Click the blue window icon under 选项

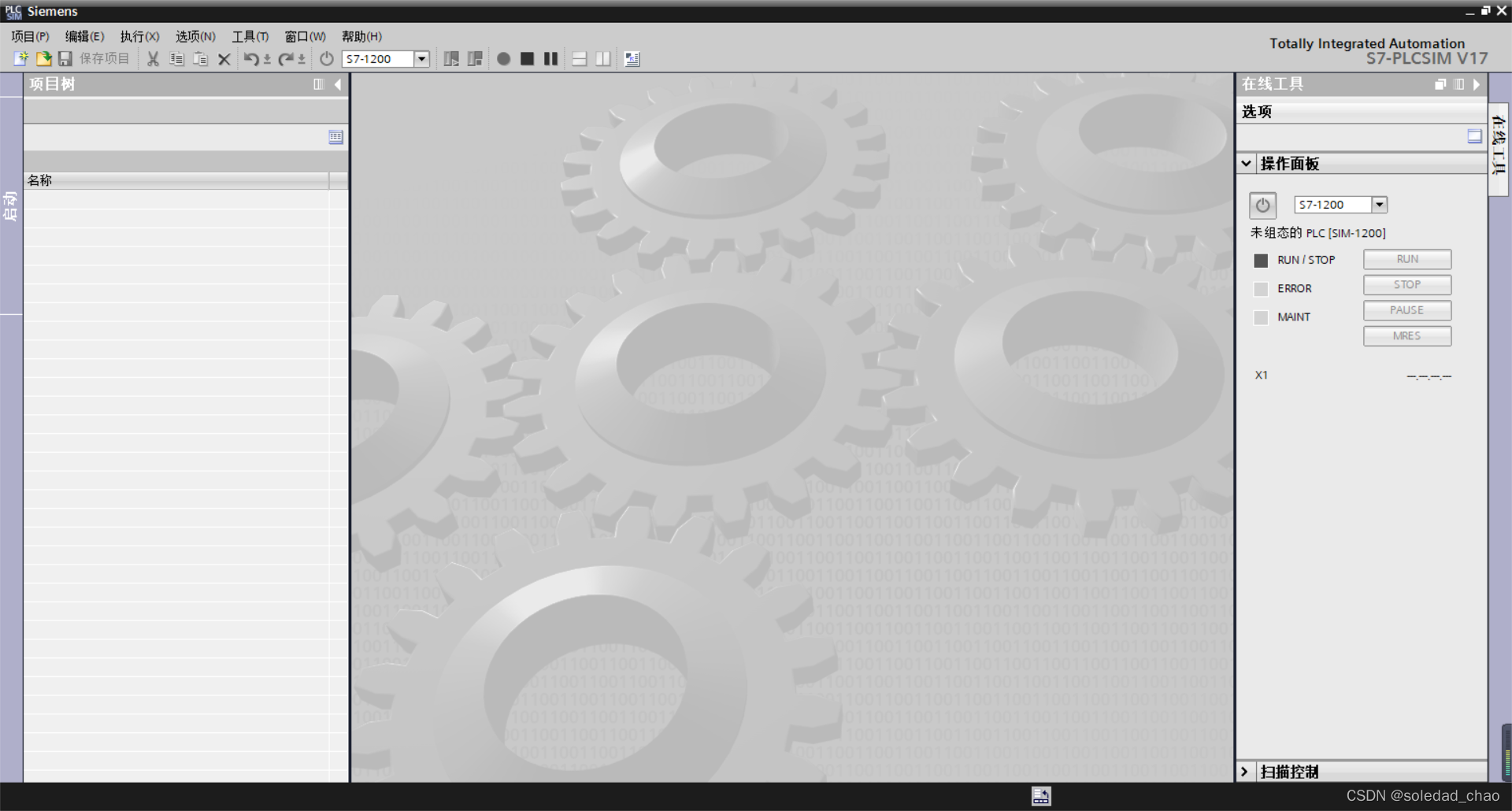(x=1474, y=137)
